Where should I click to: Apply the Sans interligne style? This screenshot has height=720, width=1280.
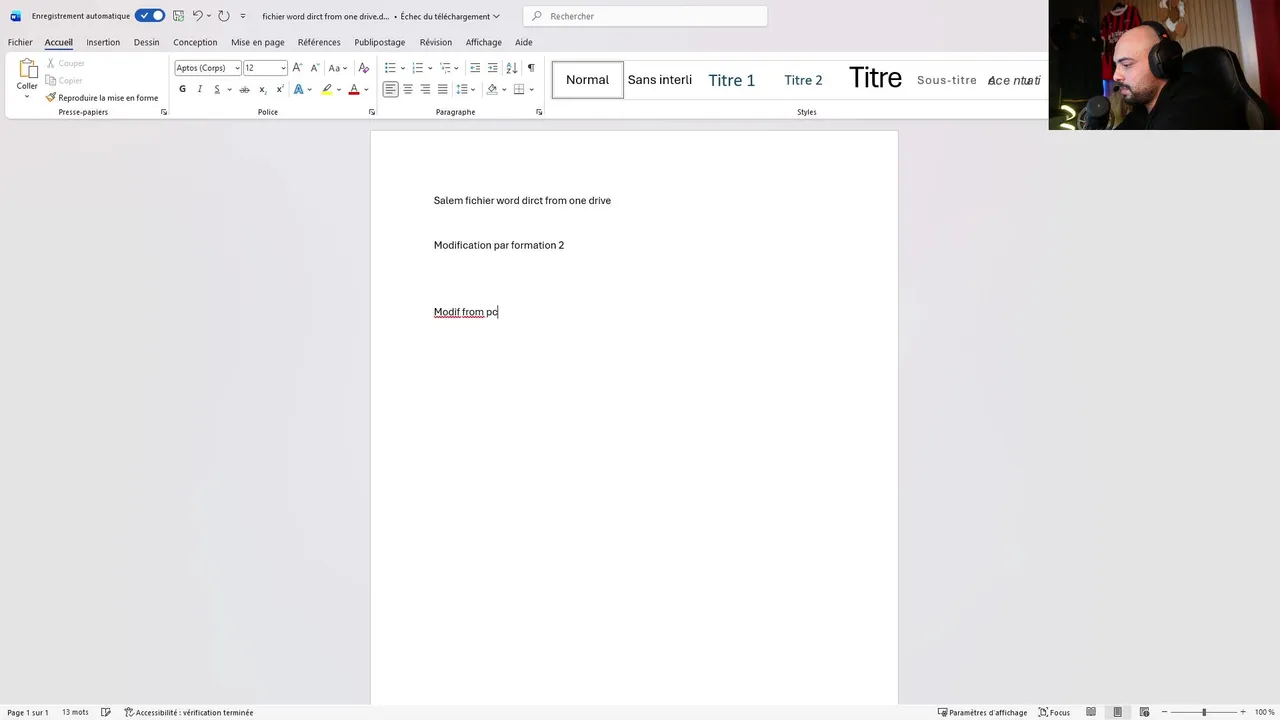[x=660, y=80]
